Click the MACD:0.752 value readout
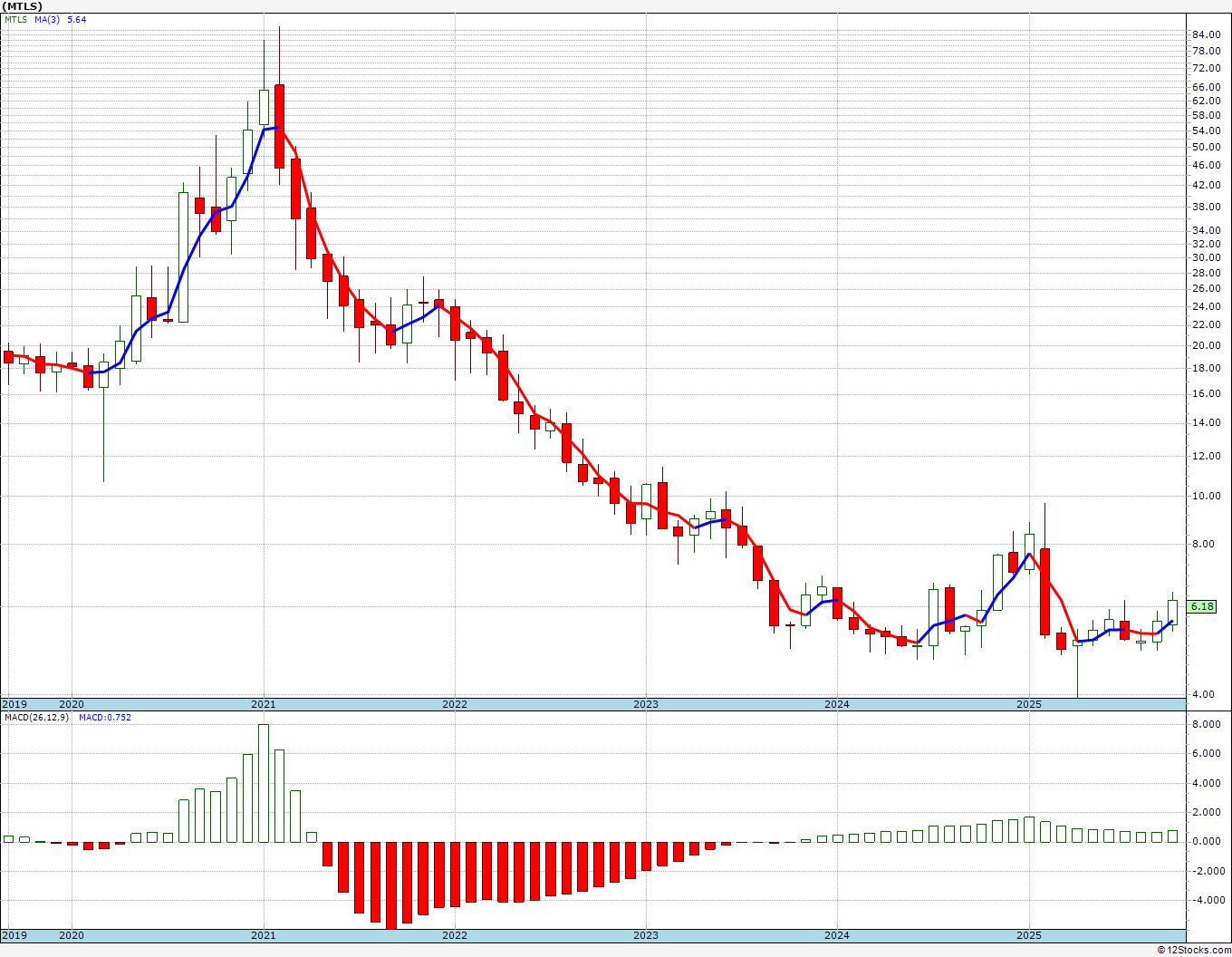Image resolution: width=1232 pixels, height=957 pixels. [x=105, y=718]
